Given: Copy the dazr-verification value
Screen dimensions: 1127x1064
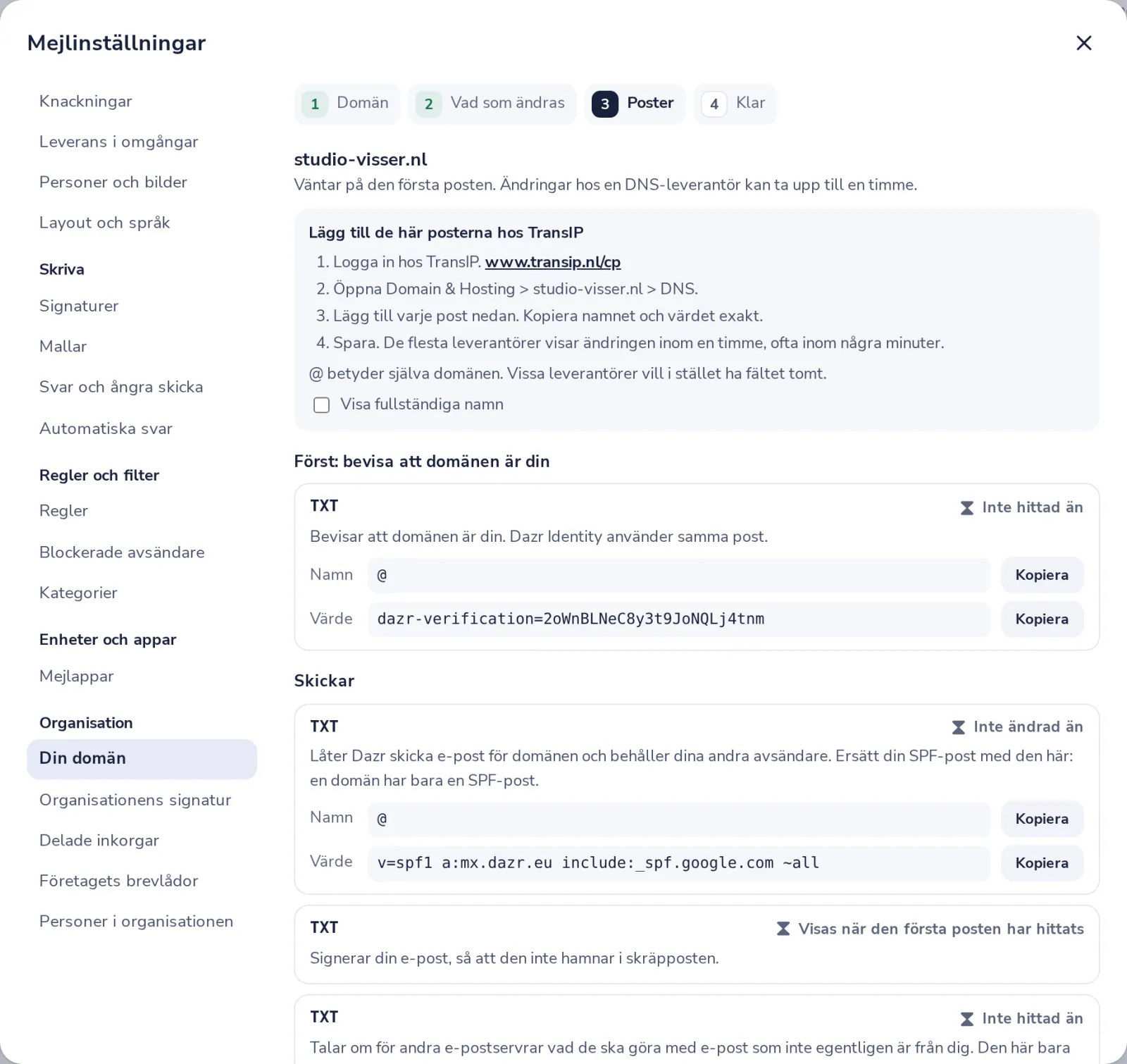Looking at the screenshot, I should (1042, 619).
